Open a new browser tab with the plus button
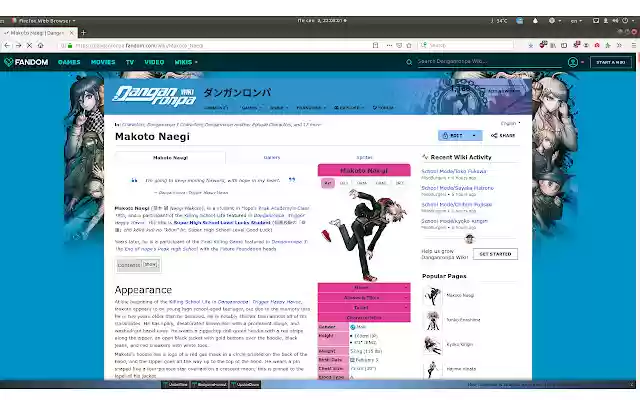640x400 pixels. click(x=83, y=33)
